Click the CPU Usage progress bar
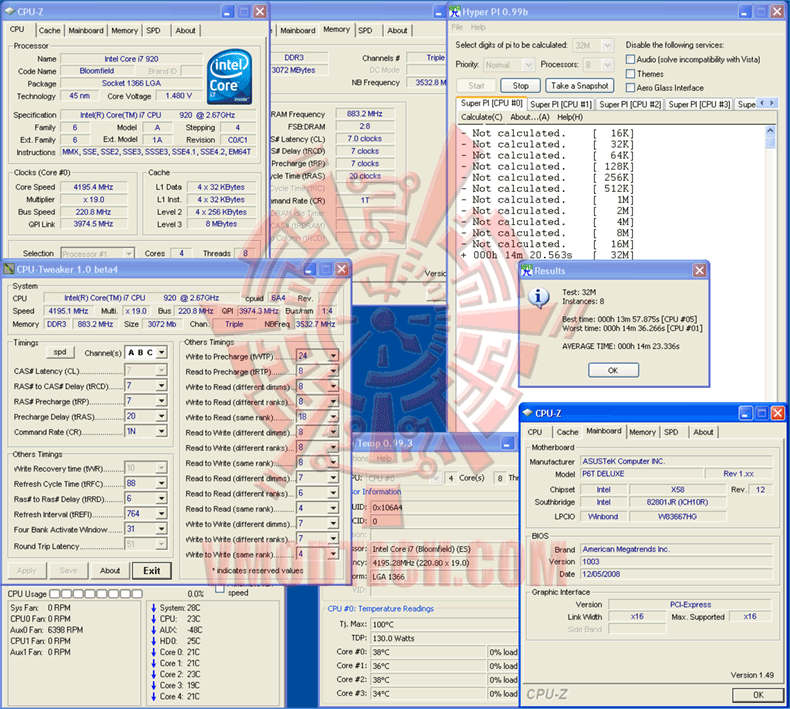Image resolution: width=790 pixels, height=709 pixels. [x=96, y=594]
